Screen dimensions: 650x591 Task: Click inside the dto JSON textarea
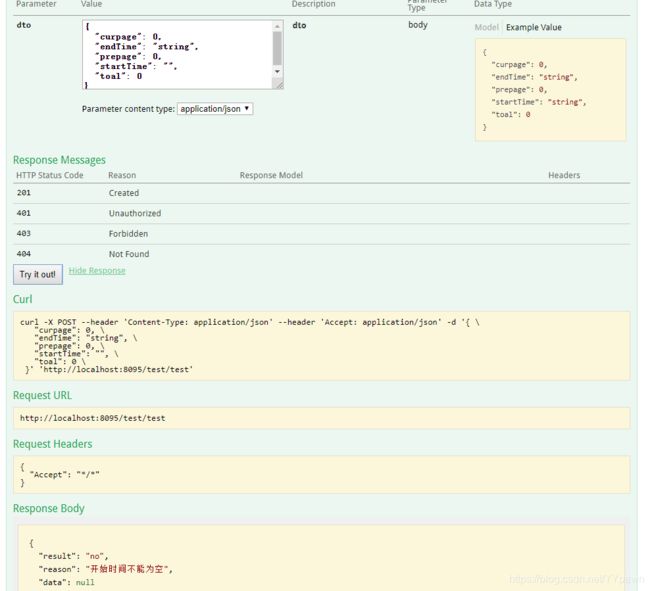pos(177,55)
